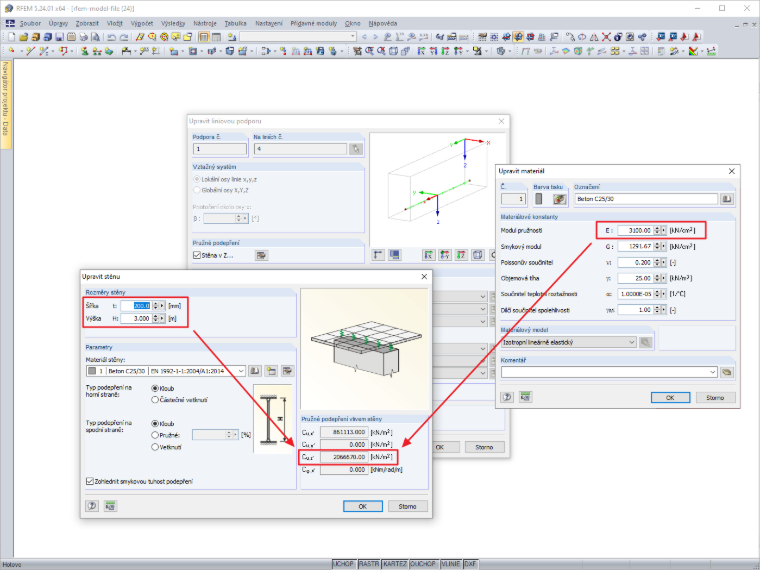
Task: Open library icon next to Označení field
Action: click(x=727, y=199)
